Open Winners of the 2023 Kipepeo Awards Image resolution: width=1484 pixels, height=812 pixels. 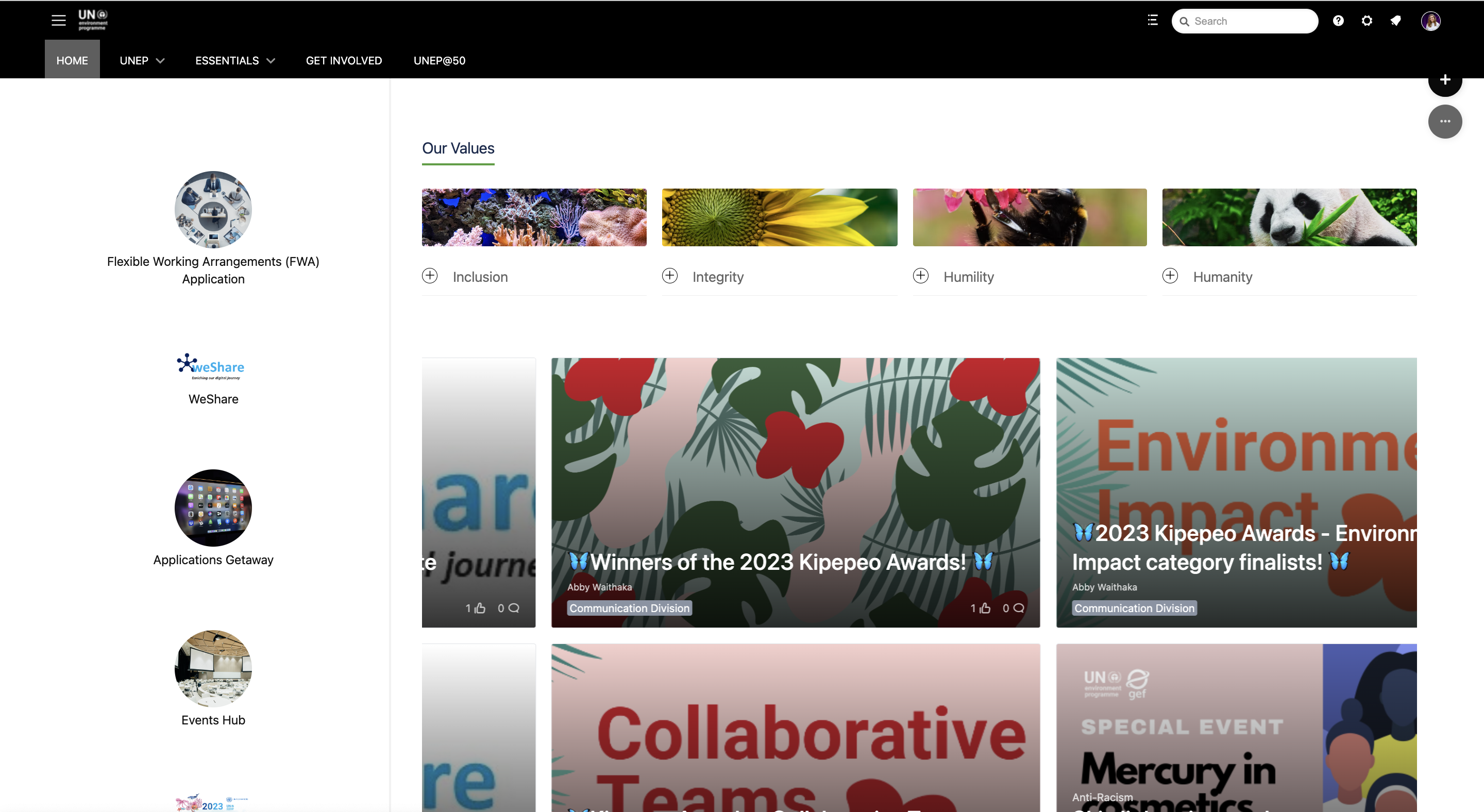(780, 562)
